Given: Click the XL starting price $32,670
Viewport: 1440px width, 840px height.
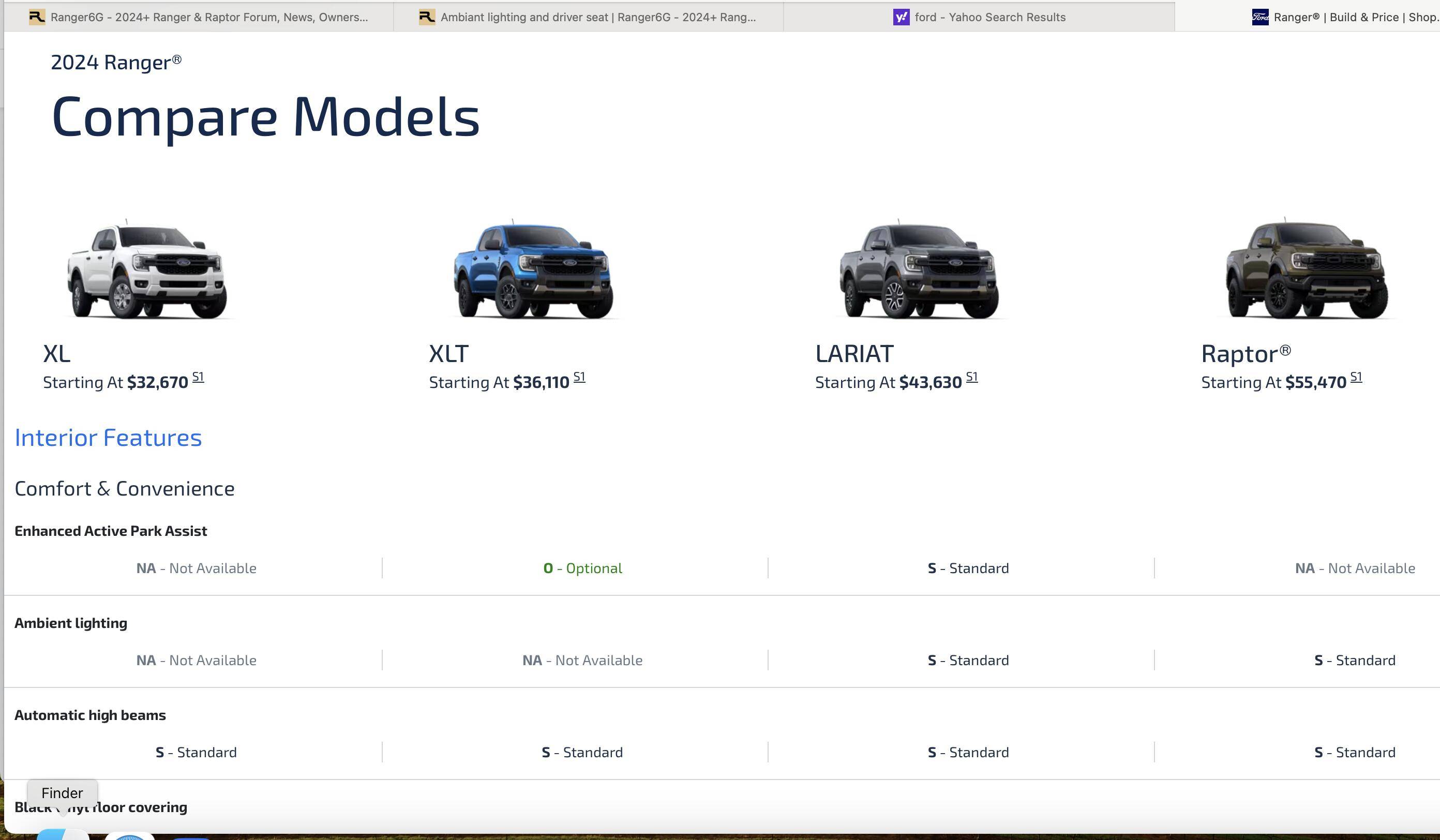Looking at the screenshot, I should 158,383.
